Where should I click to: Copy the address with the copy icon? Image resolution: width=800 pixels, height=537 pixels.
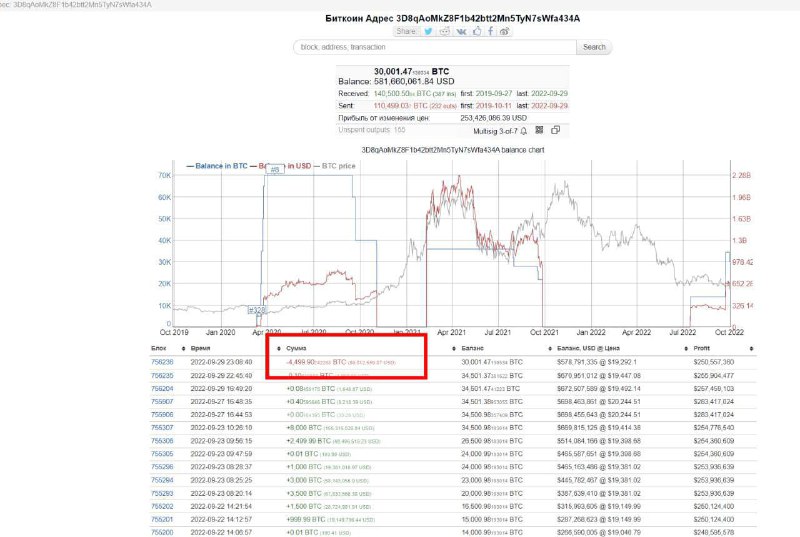click(556, 131)
